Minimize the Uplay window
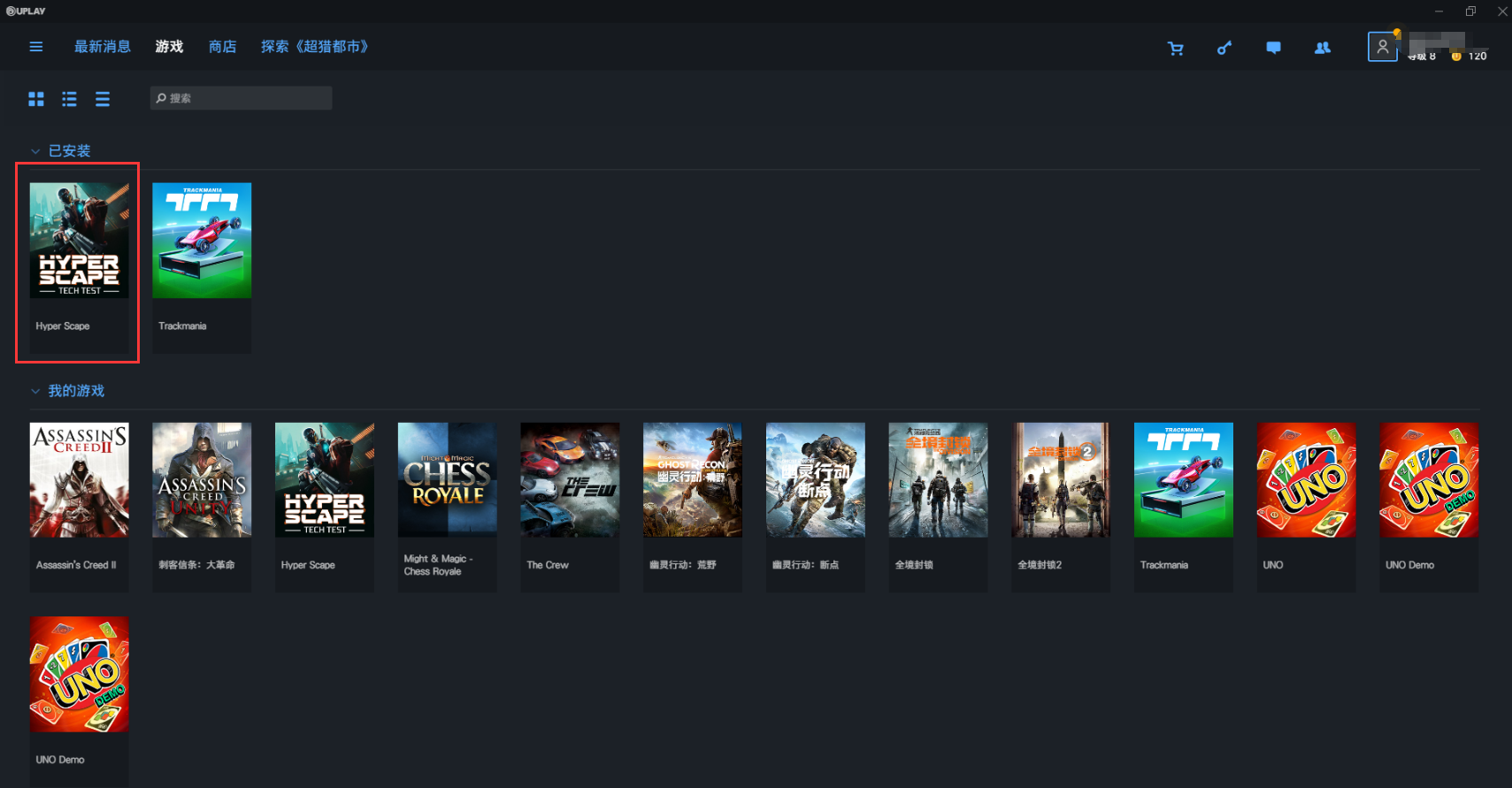The width and height of the screenshot is (1512, 788). tap(1439, 11)
